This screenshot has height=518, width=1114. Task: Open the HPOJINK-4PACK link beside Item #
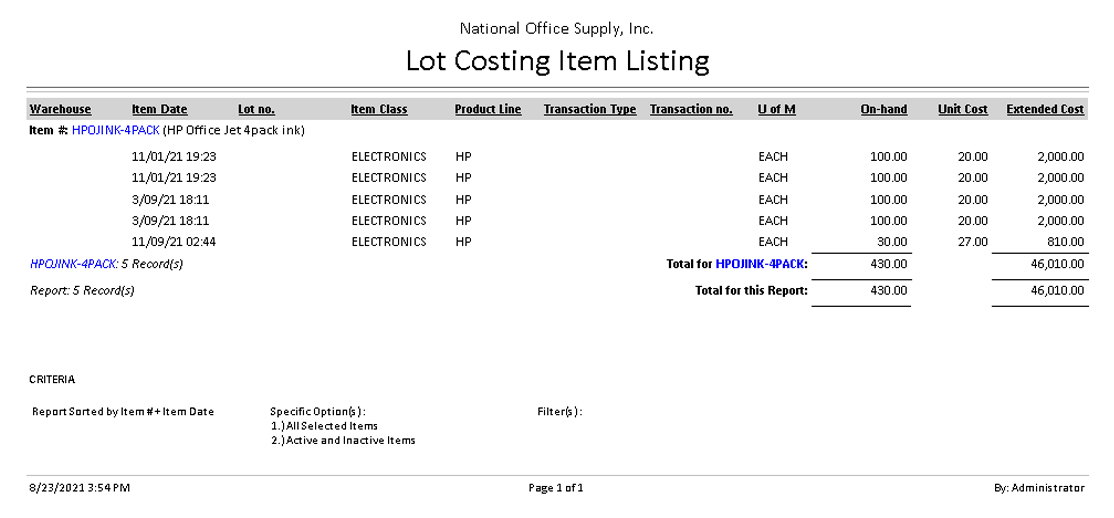(116, 130)
